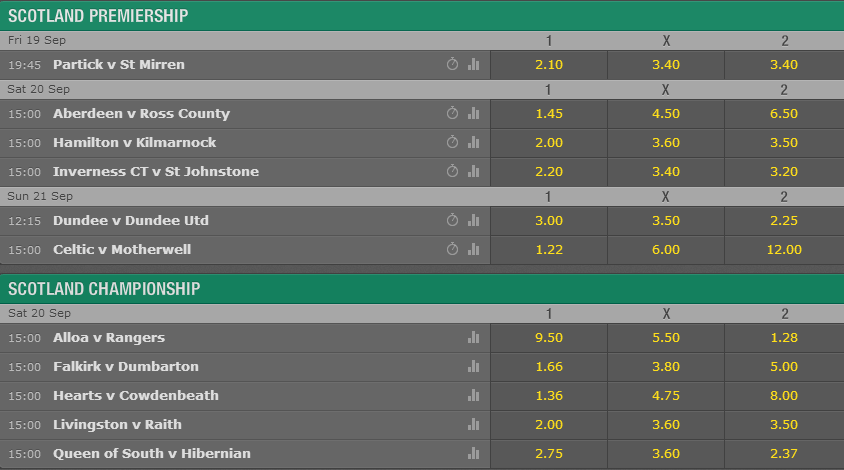Open the Falkirk v Dumbarton match link
844x470 pixels.
(126, 367)
